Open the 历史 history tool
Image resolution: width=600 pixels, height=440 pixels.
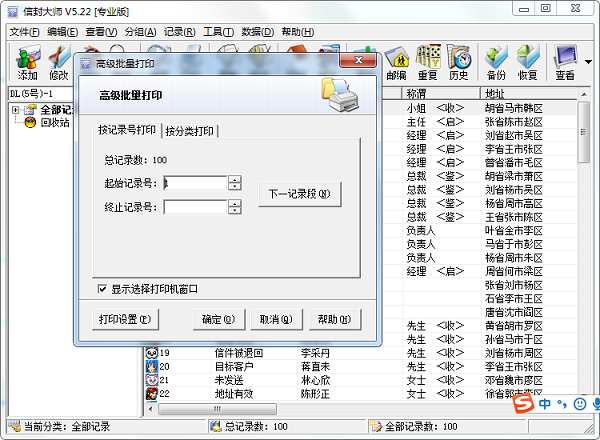click(459, 63)
